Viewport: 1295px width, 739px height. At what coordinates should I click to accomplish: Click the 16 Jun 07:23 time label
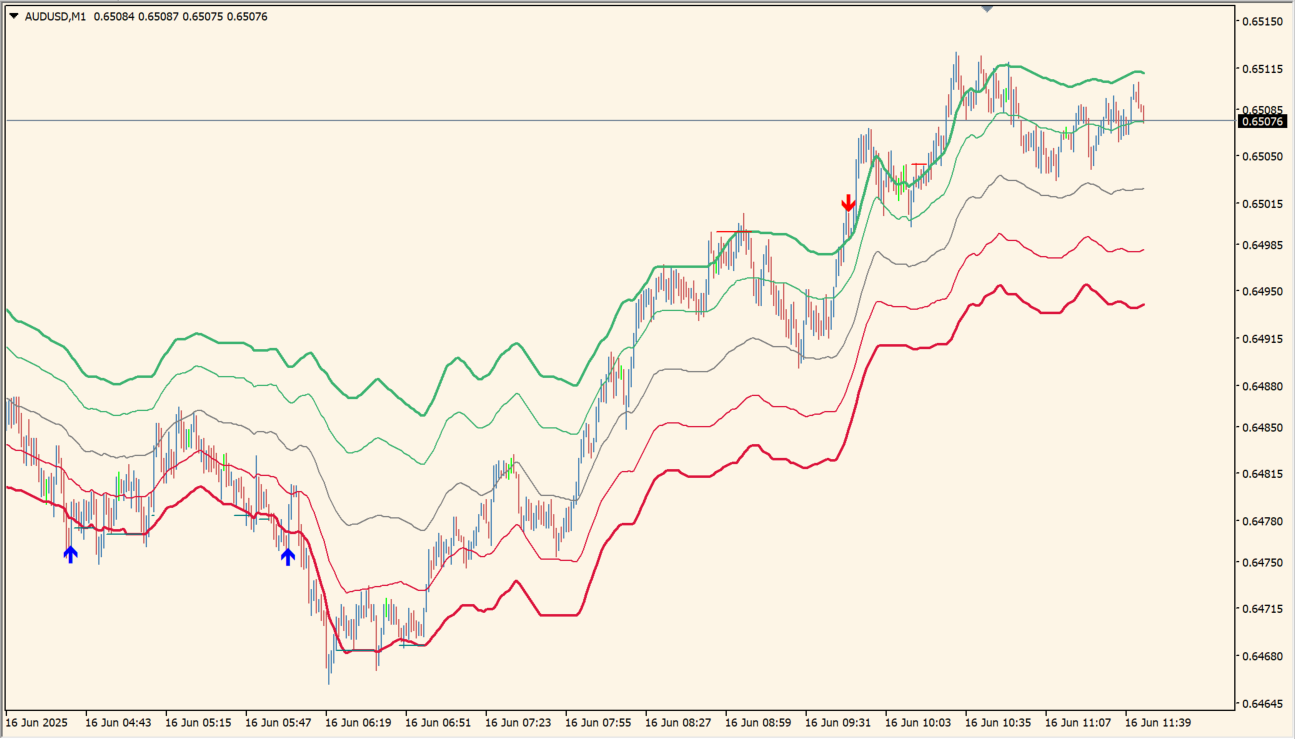[519, 721]
